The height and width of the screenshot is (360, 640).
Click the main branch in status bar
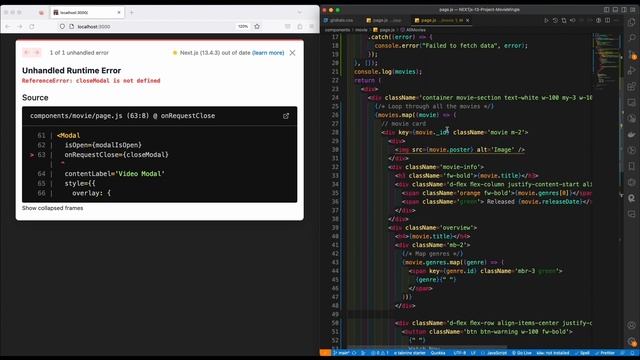[x=342, y=353]
